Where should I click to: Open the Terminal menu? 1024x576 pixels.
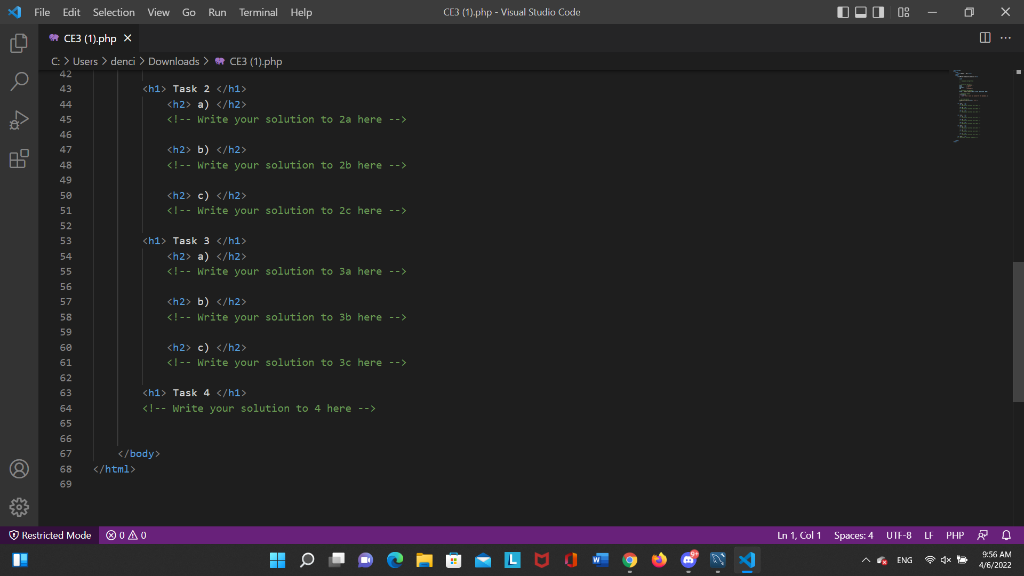point(258,12)
